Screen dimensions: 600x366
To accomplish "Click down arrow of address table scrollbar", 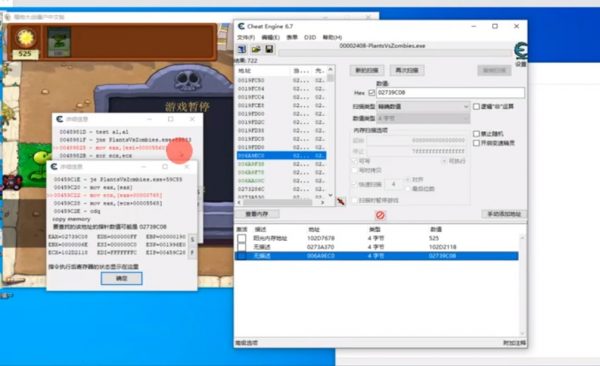I will click(522, 333).
